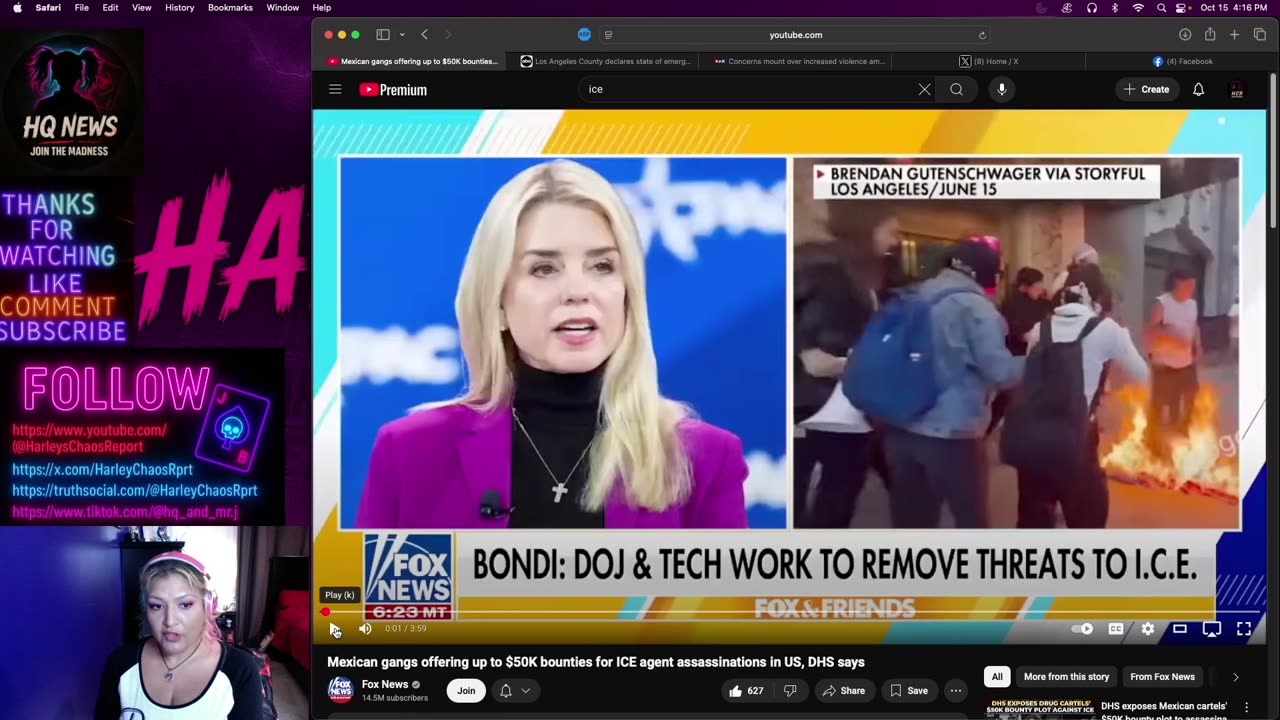Submit search with magnifier button
Viewport: 1280px width, 720px height.
coord(957,89)
